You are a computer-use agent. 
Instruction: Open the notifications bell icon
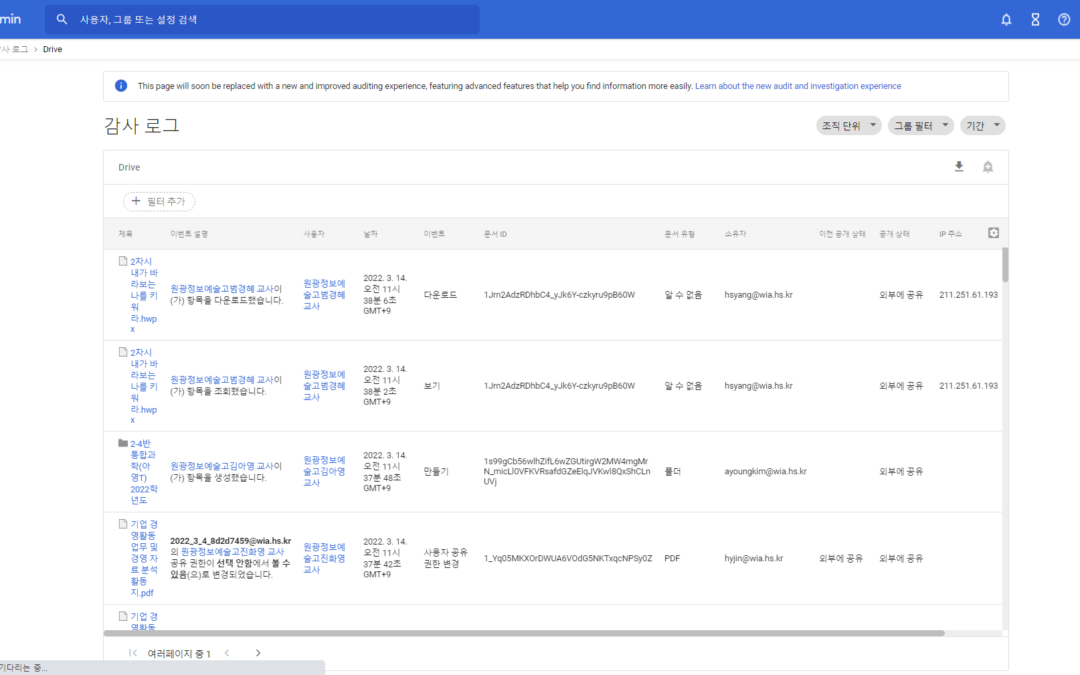tap(1006, 19)
